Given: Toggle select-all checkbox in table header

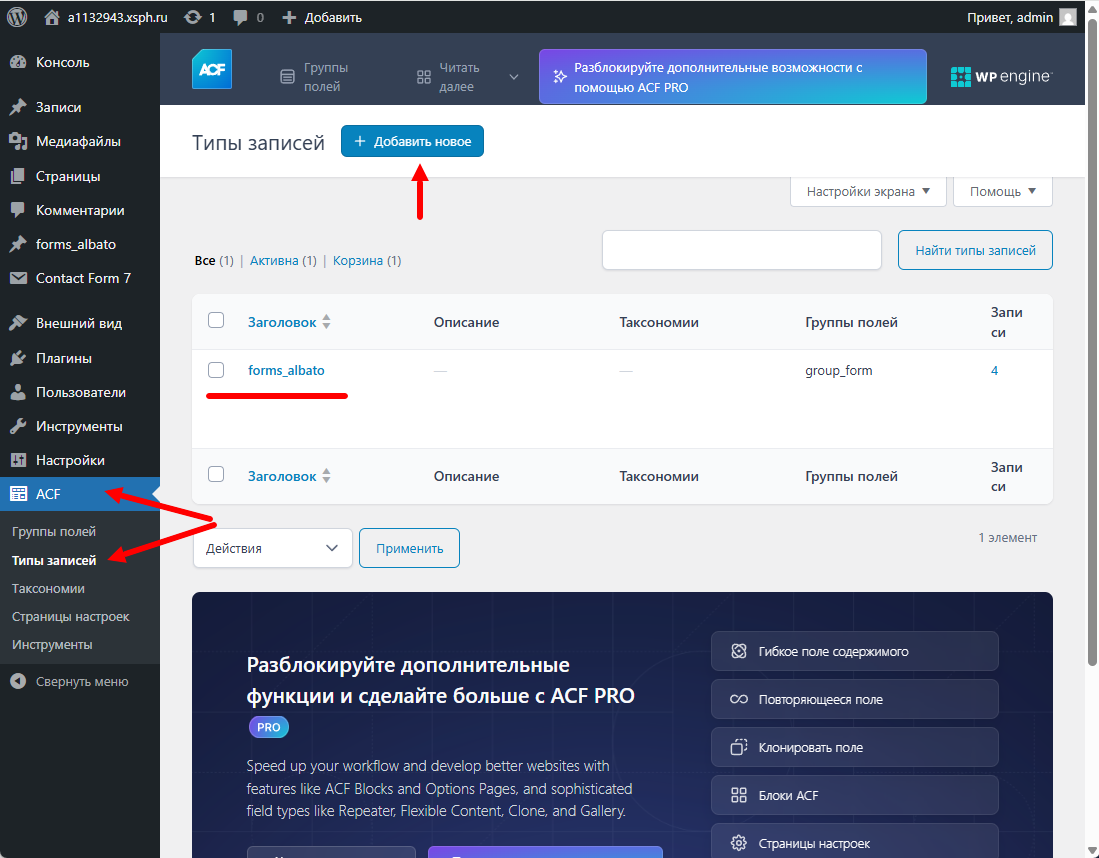Looking at the screenshot, I should click(x=216, y=320).
